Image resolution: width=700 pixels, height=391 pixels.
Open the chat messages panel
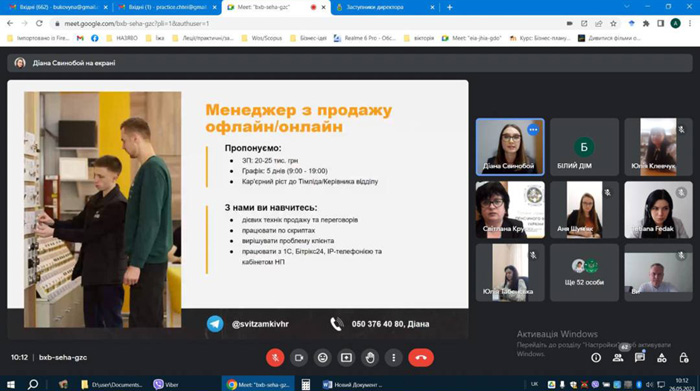[x=640, y=358]
